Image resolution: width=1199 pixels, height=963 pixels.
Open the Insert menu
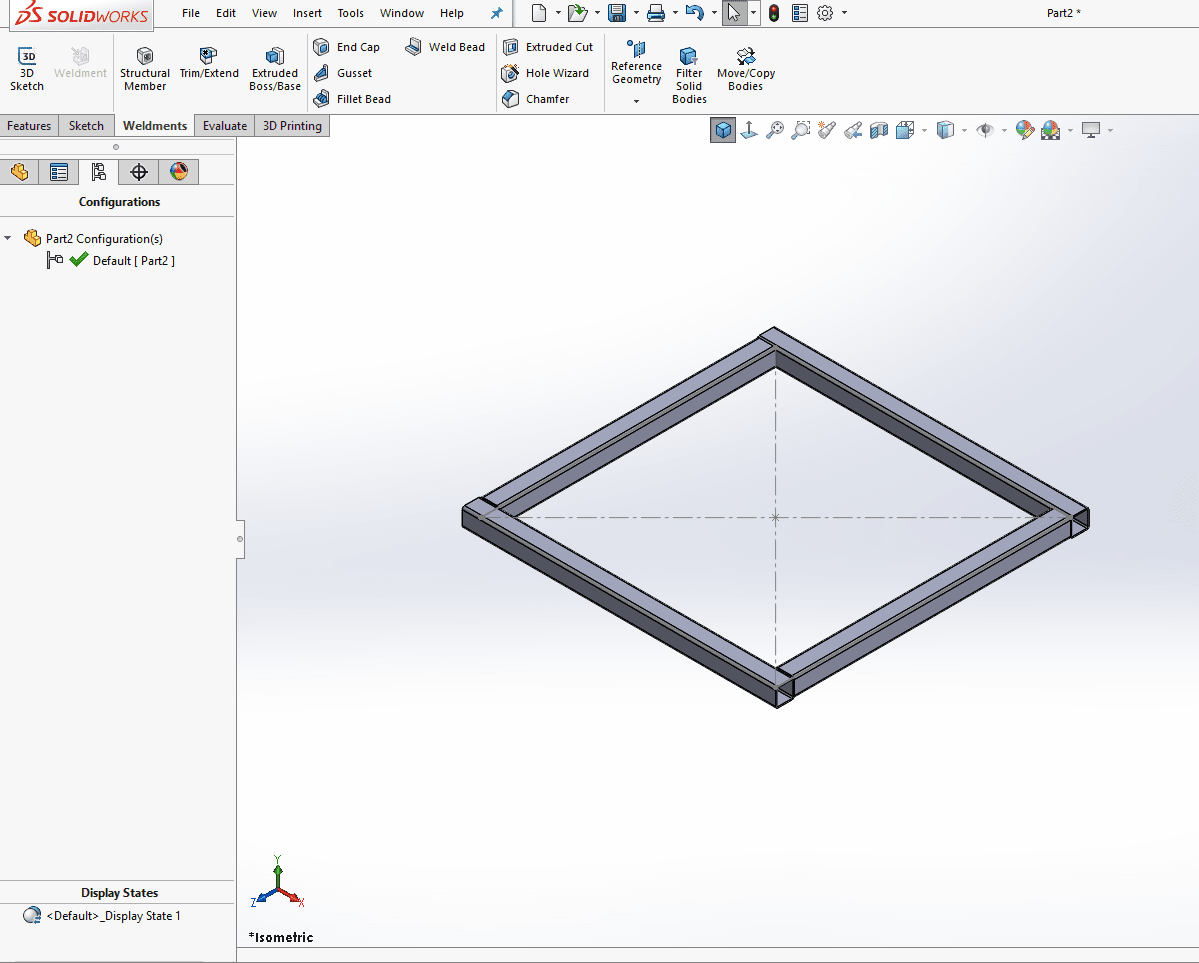(307, 13)
